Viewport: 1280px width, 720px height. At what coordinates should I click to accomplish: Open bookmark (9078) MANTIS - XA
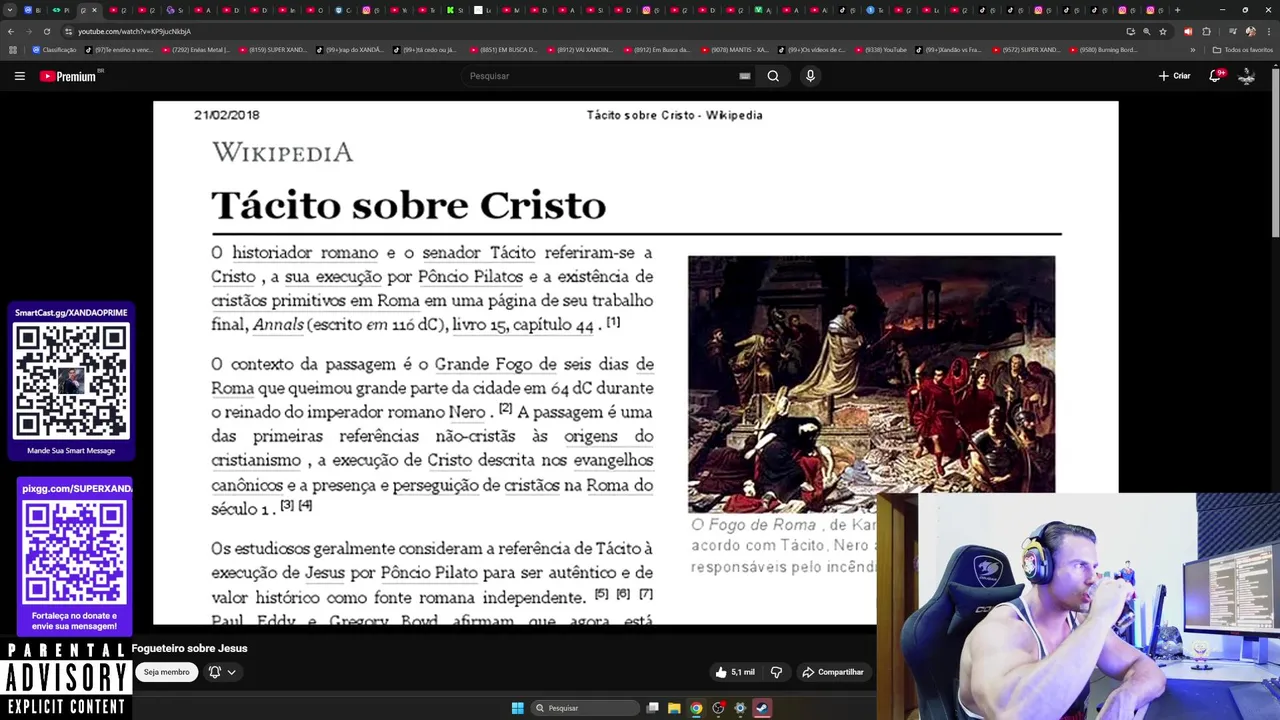734,50
